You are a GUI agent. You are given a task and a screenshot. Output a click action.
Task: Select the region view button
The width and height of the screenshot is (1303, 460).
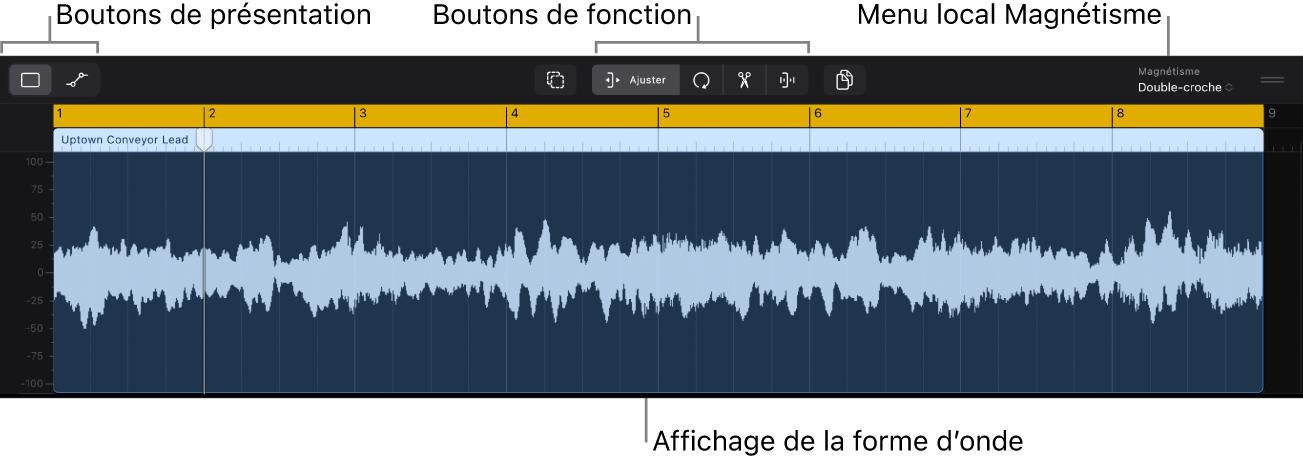[31, 80]
